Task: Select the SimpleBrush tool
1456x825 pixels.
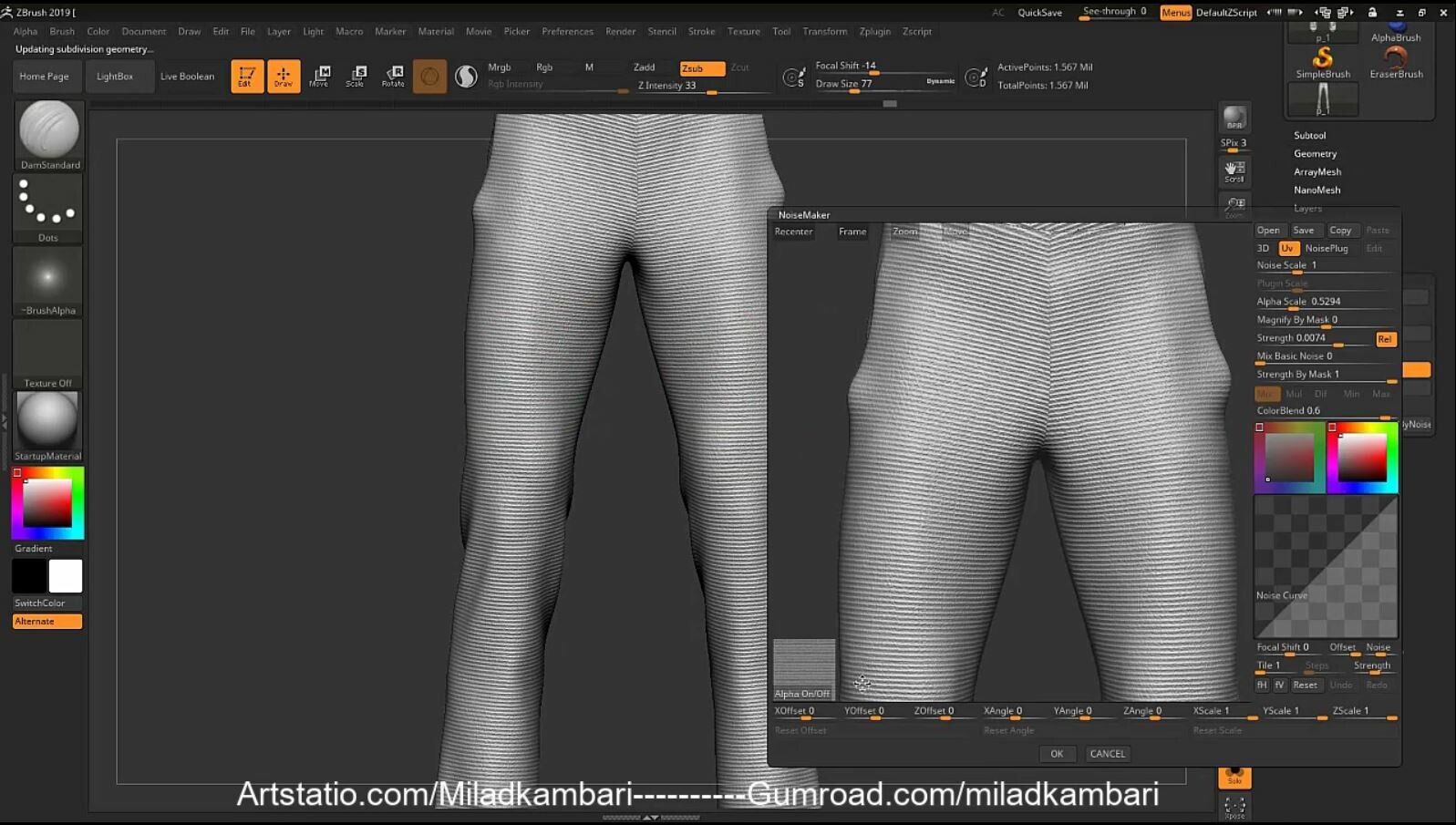Action: click(x=1323, y=64)
